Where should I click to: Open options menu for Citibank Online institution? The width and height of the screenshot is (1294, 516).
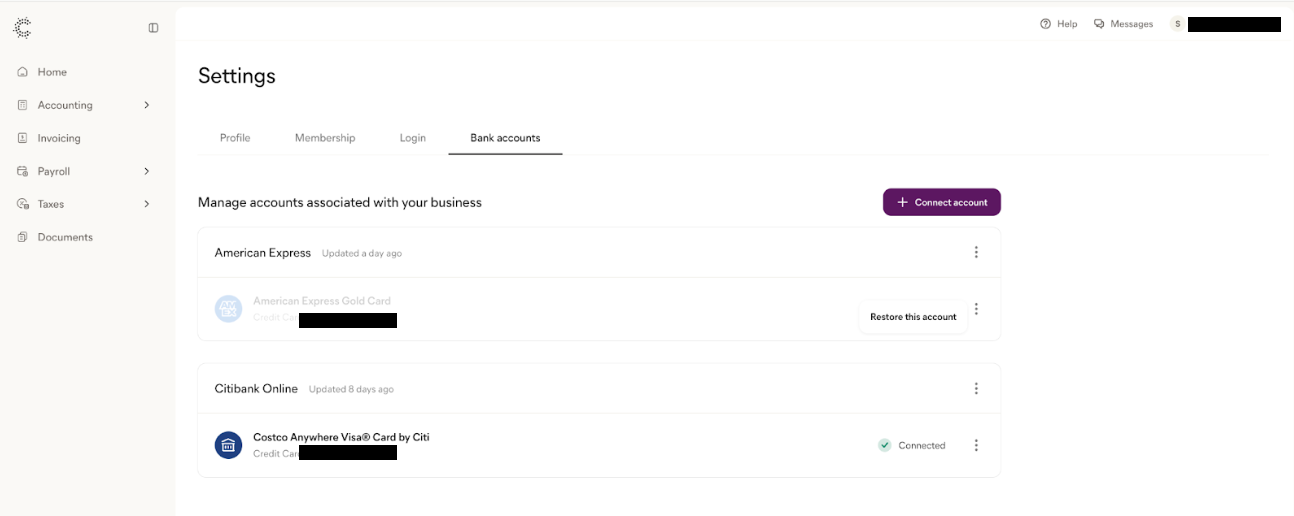tap(976, 389)
